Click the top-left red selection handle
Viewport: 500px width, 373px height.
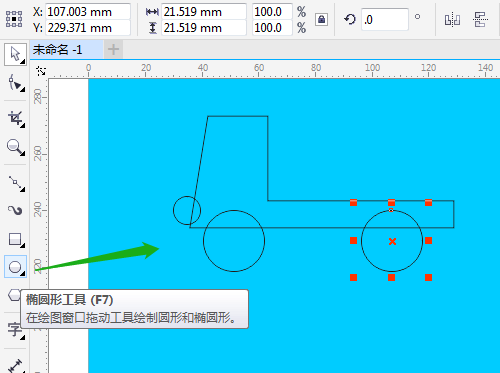[354, 203]
